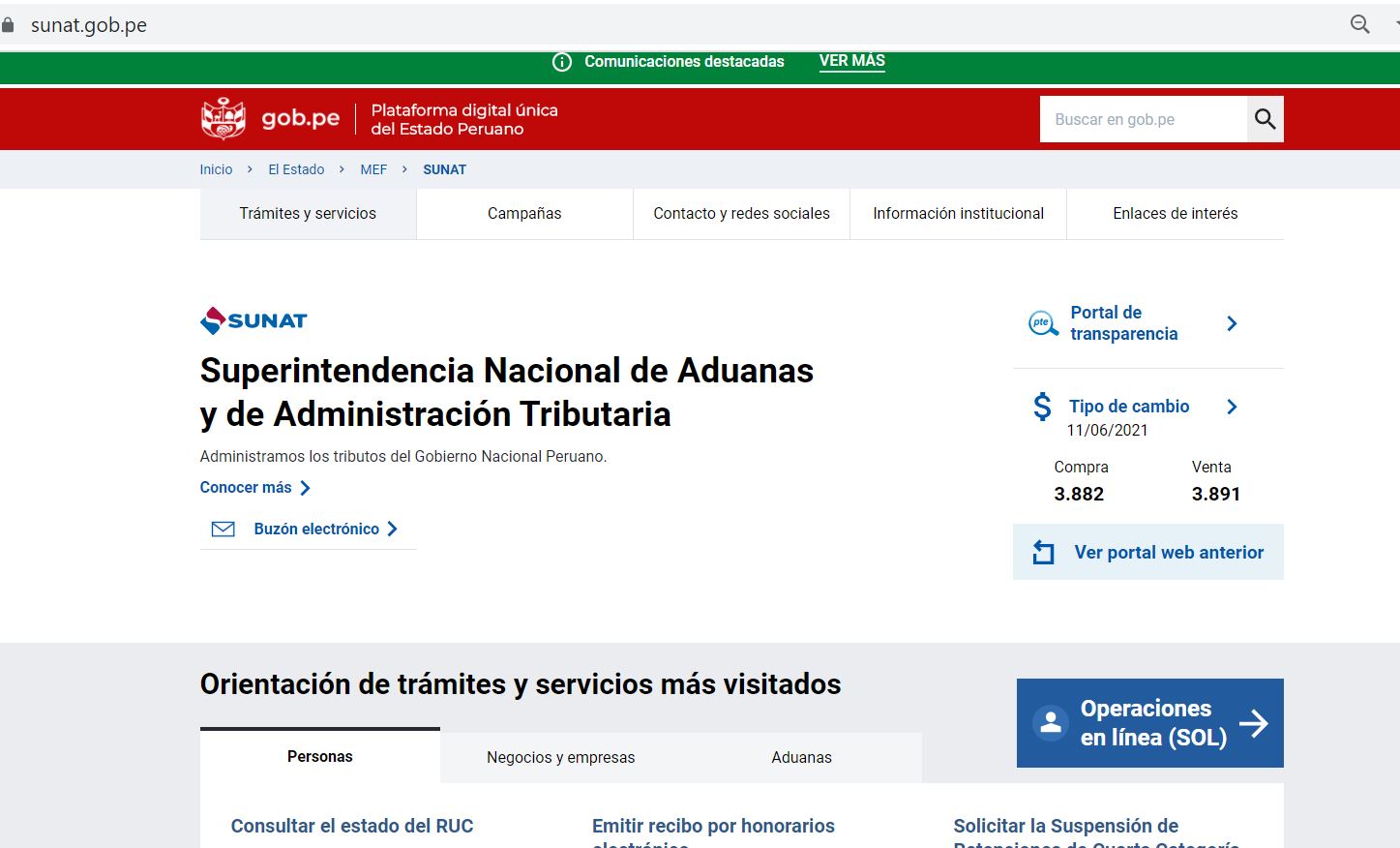Click the chevron after Buzón electrónico
The width and height of the screenshot is (1400, 848).
[x=392, y=529]
